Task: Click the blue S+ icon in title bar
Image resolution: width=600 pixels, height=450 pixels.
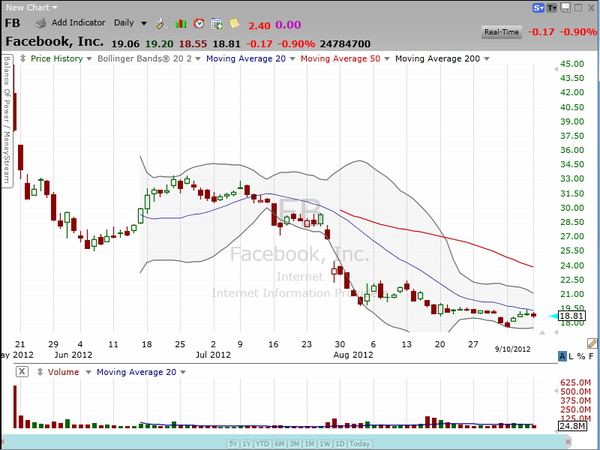Action: click(539, 7)
